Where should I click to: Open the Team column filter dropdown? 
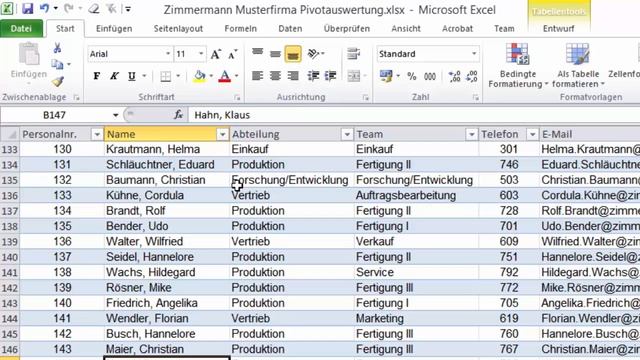point(471,134)
